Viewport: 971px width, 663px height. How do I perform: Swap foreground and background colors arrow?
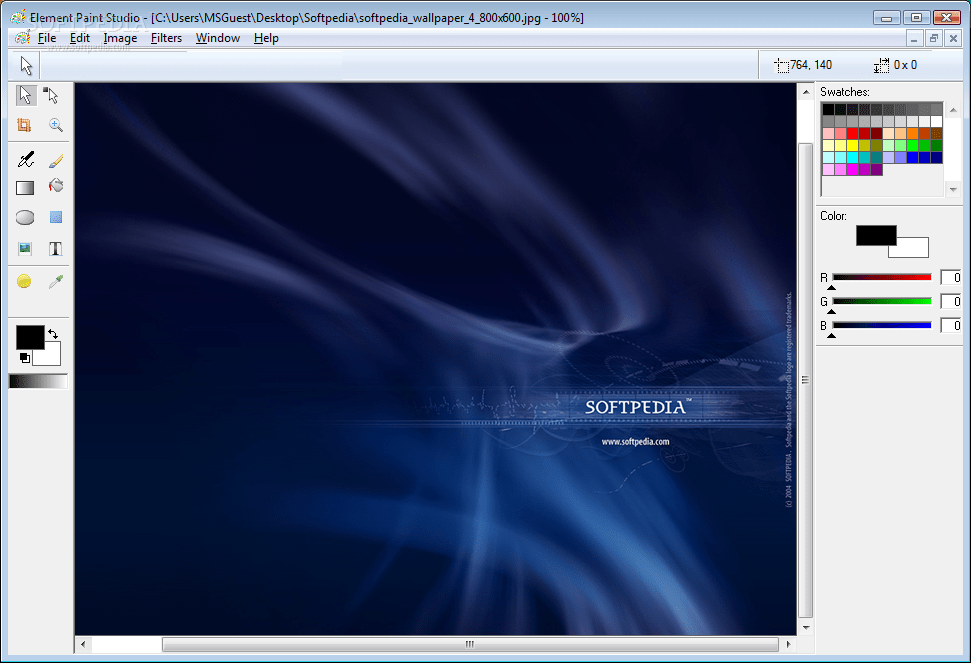pos(53,334)
